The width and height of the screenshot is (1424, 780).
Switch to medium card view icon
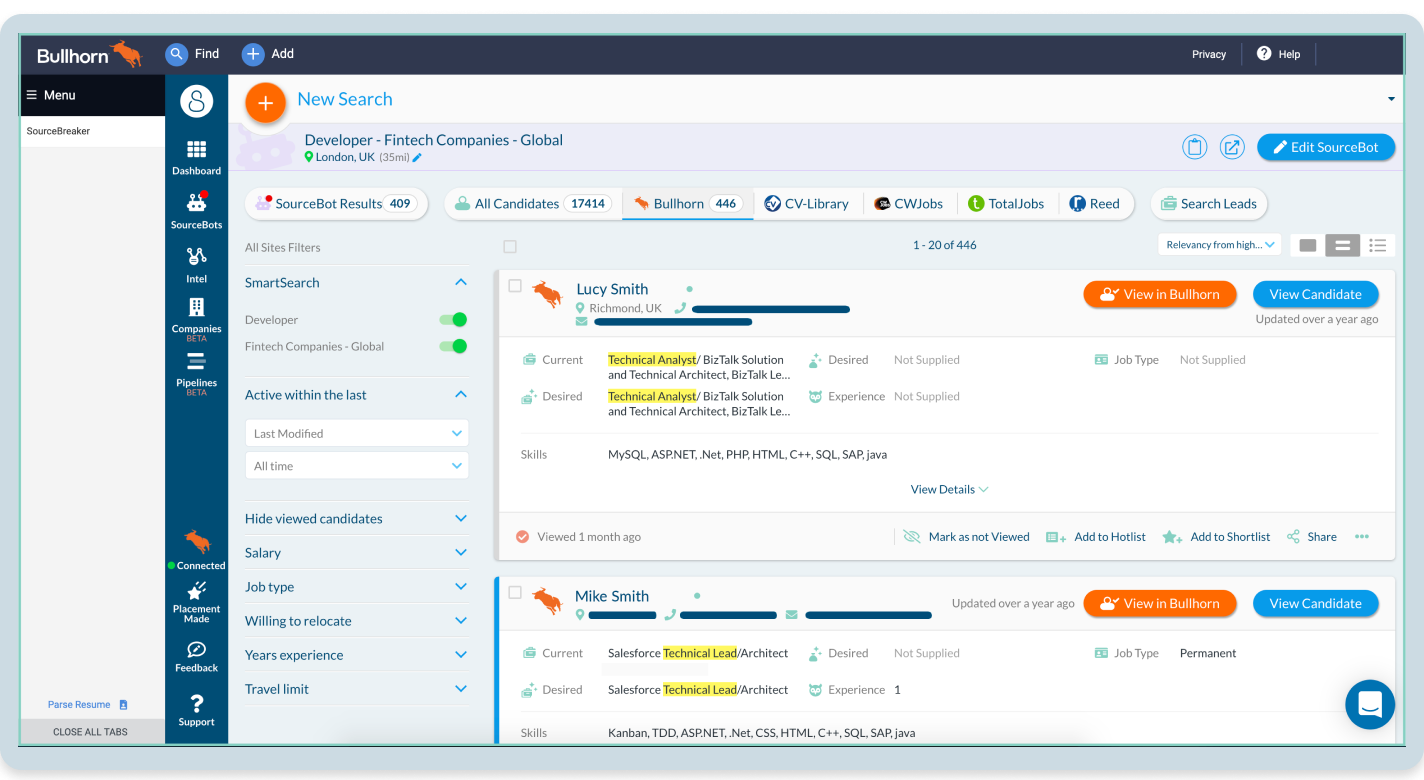1342,245
